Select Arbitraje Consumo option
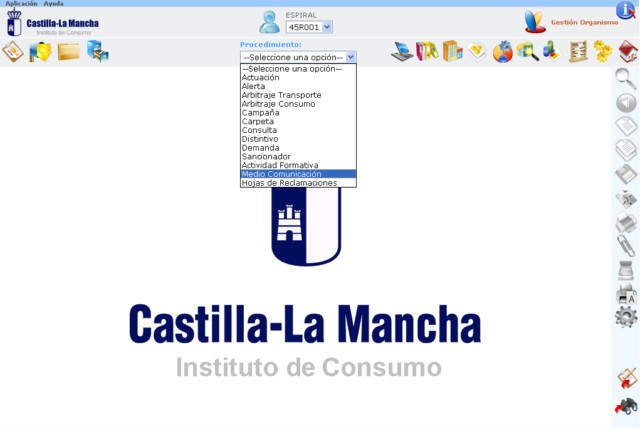Image resolution: width=640 pixels, height=429 pixels. tap(298, 104)
